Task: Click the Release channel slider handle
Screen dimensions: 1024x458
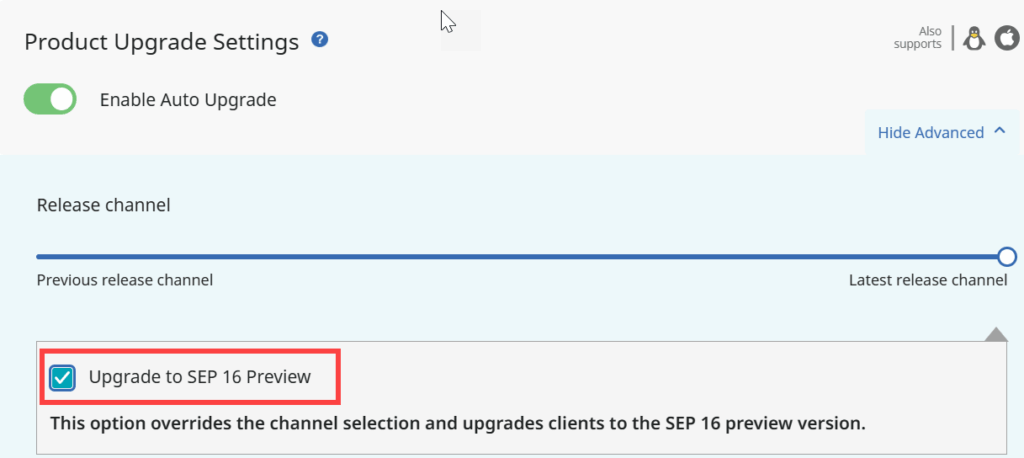Action: (1007, 257)
